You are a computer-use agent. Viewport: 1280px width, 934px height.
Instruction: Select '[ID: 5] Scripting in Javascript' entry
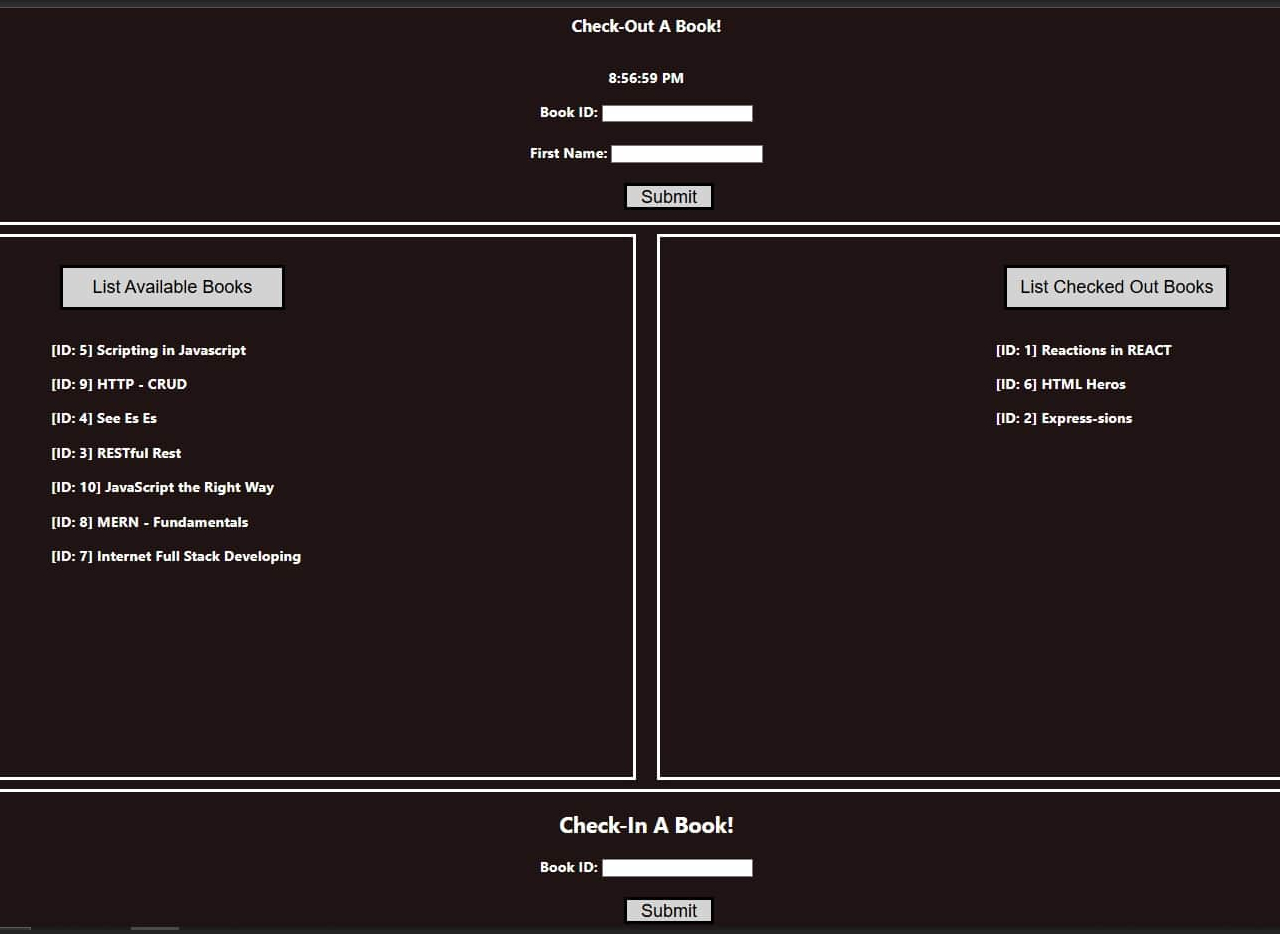pyautogui.click(x=149, y=350)
